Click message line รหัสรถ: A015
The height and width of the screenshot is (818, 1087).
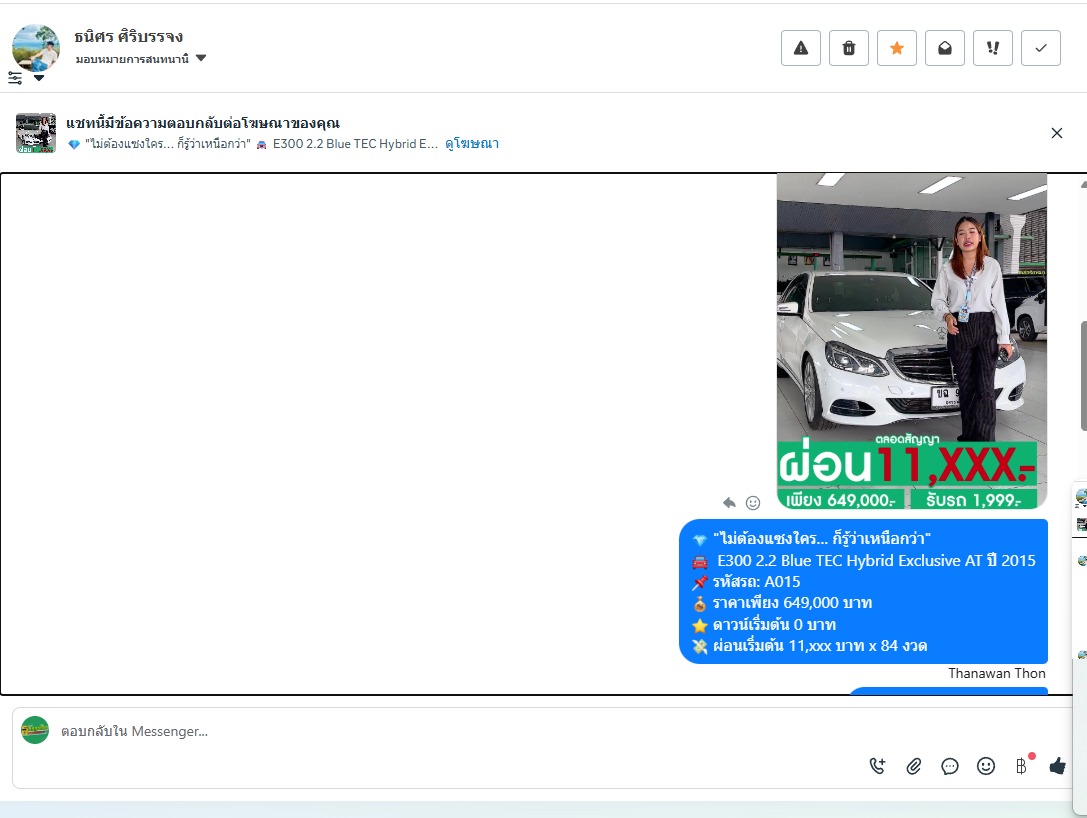[x=756, y=582]
